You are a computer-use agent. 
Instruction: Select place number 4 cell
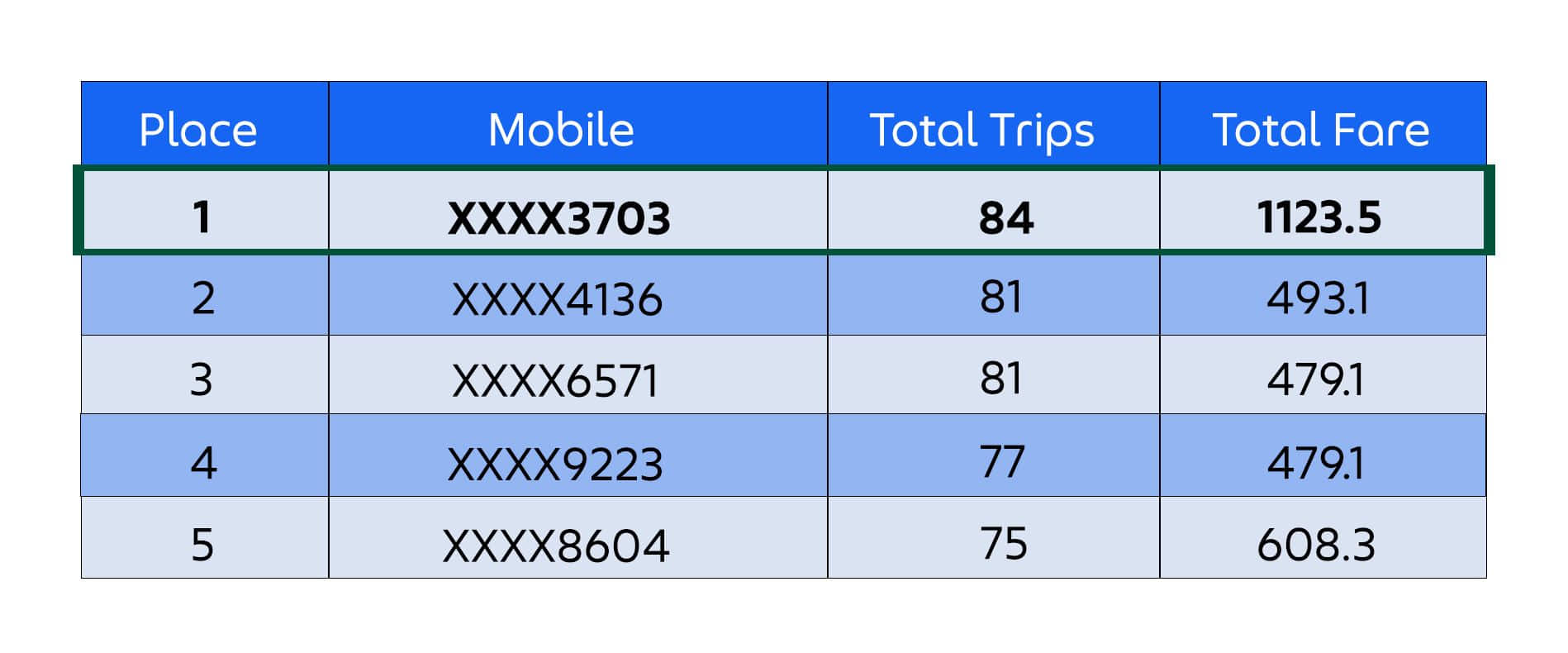[x=205, y=455]
